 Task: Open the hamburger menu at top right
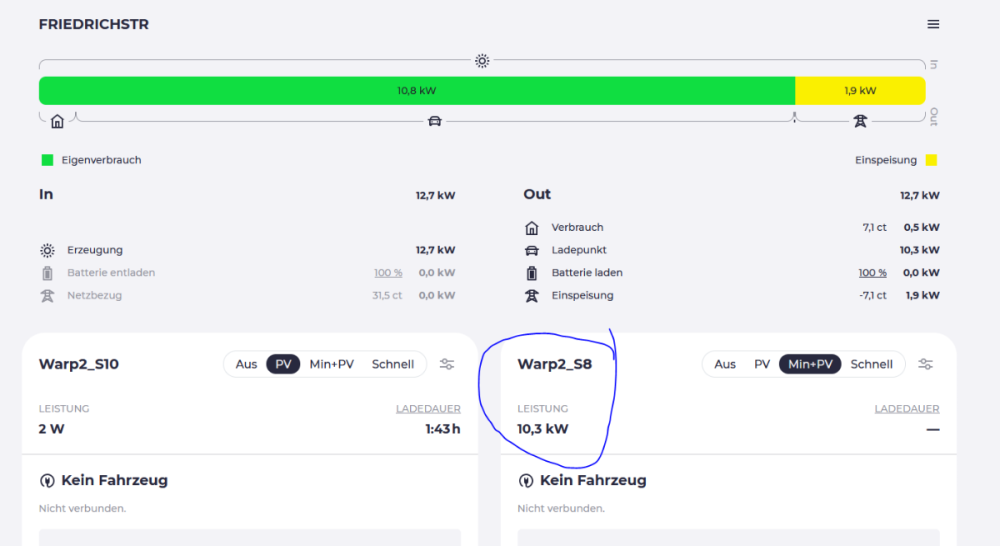click(933, 24)
